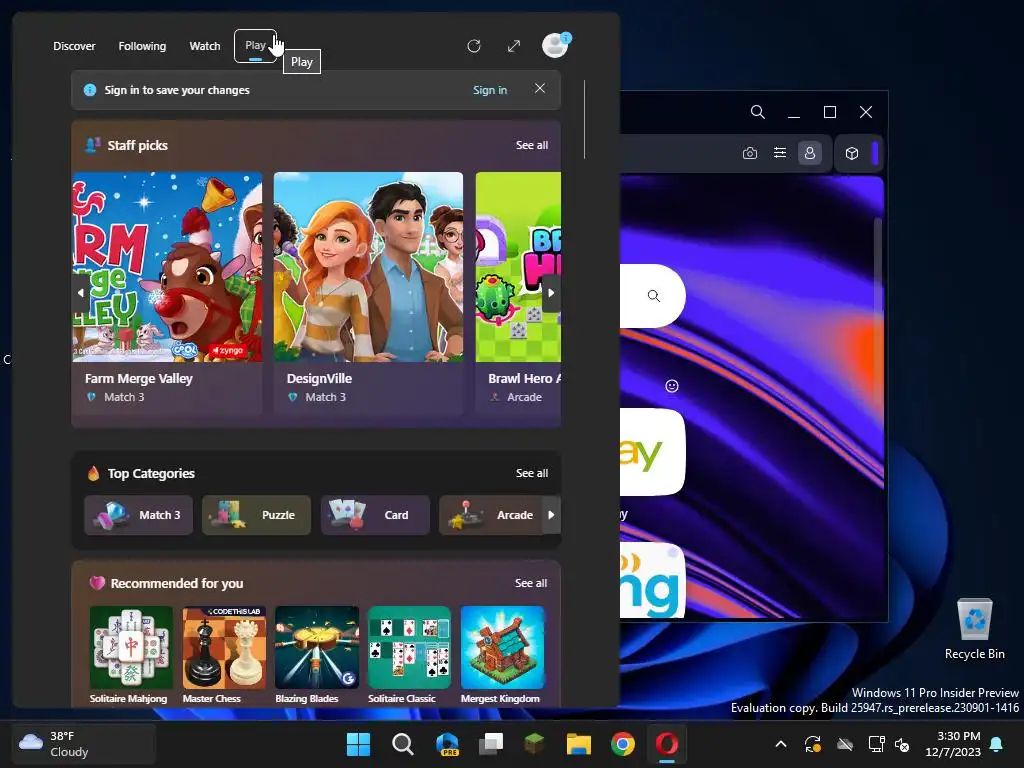Click the widgets panel scrollbar
1024x768 pixels.
(584, 119)
